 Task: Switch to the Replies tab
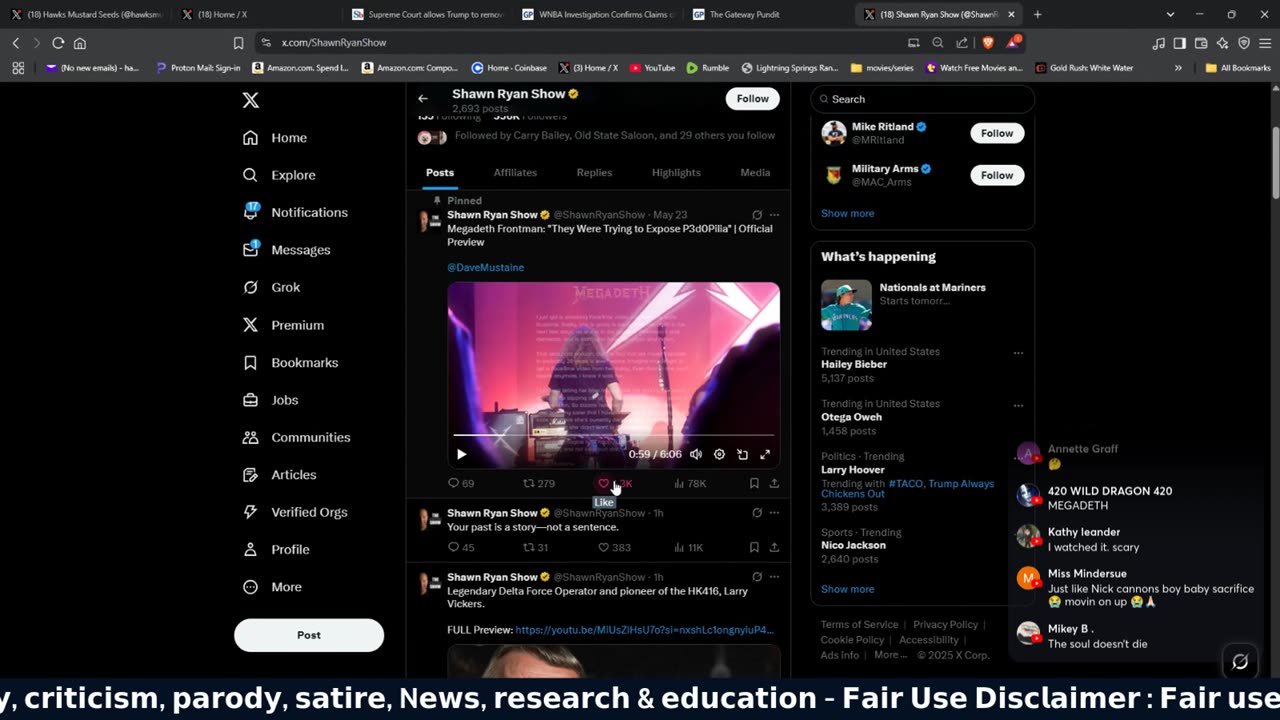click(x=594, y=173)
